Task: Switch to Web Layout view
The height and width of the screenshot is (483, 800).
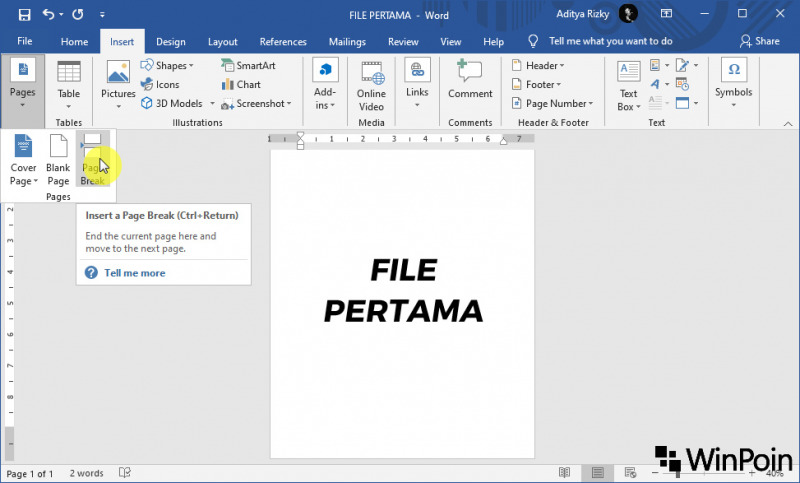Action: tap(630, 473)
